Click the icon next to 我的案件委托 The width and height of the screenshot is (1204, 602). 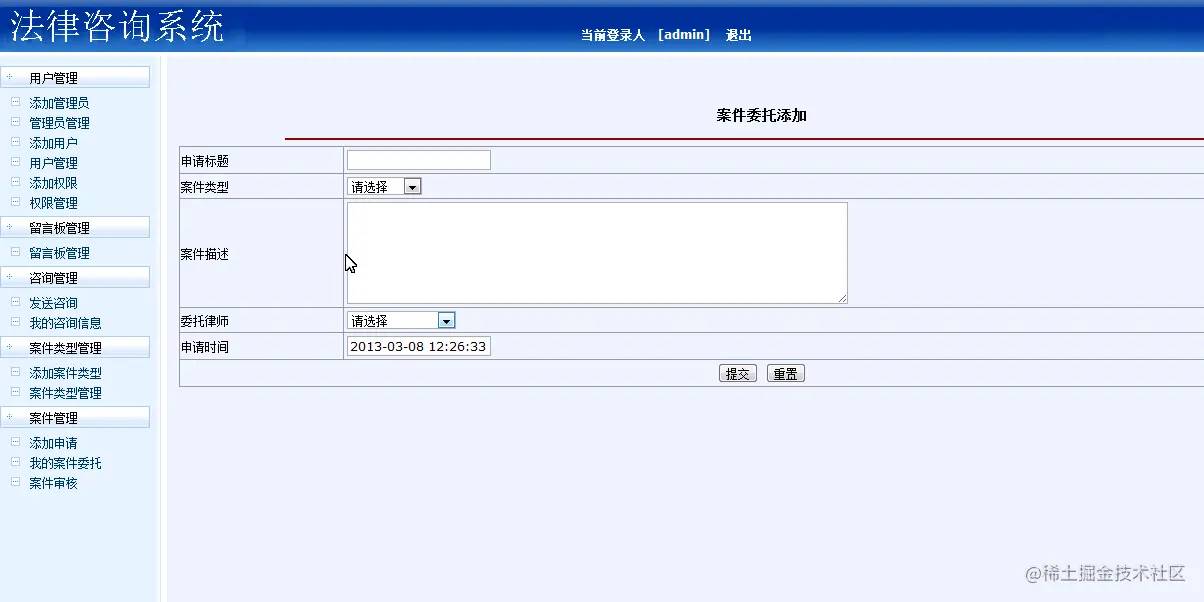(14, 462)
